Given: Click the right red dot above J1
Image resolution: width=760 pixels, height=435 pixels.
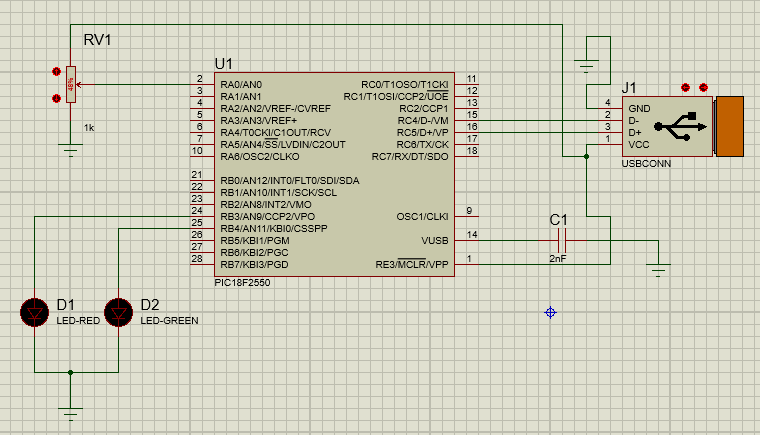Looking at the screenshot, I should 703,88.
